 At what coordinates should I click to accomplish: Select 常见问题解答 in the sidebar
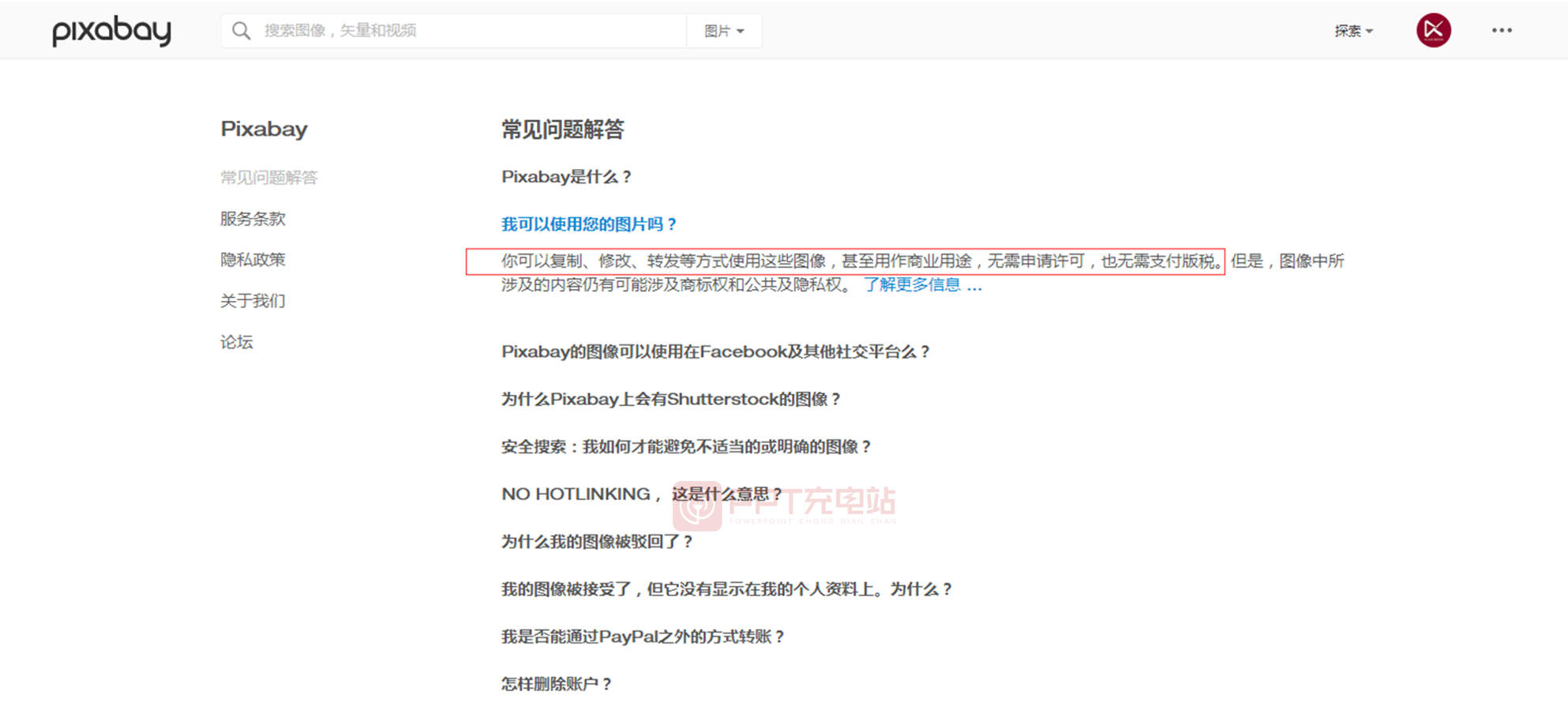coord(268,178)
